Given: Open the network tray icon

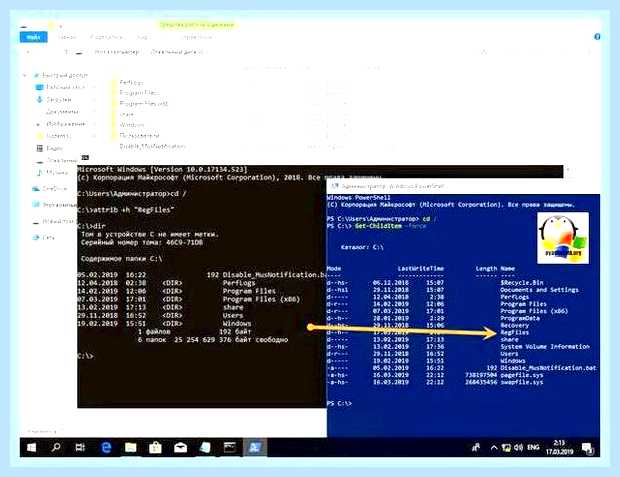Looking at the screenshot, I should (x=506, y=447).
